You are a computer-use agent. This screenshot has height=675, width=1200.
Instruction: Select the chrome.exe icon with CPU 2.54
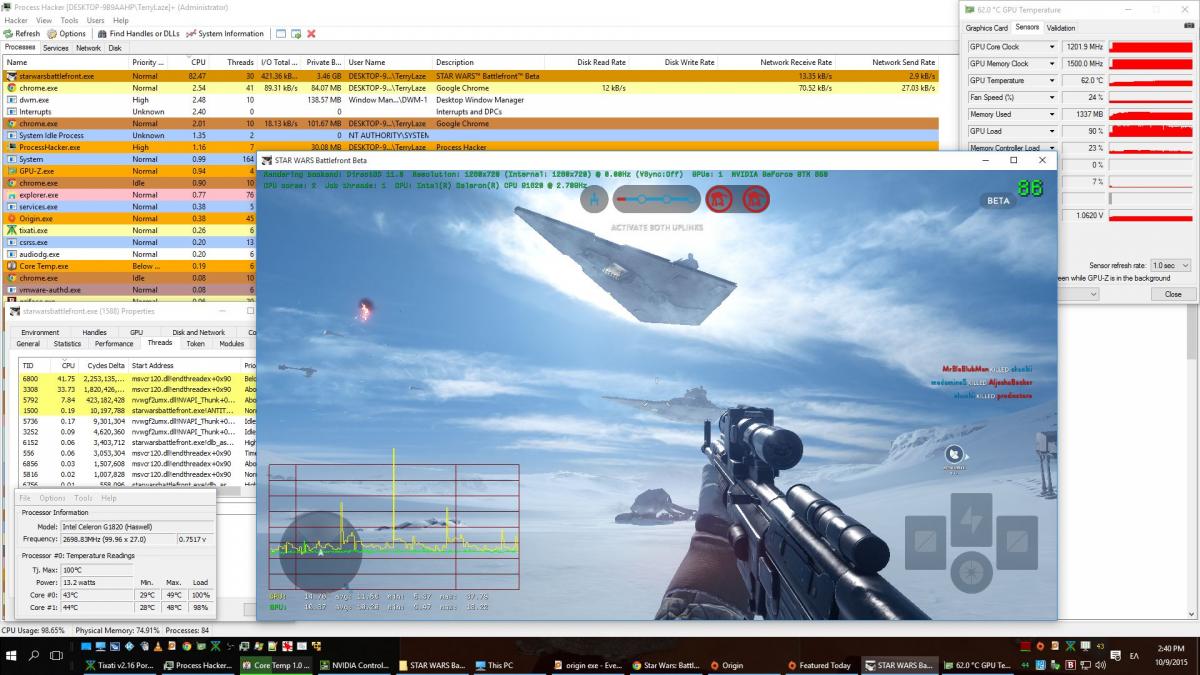pos(12,88)
